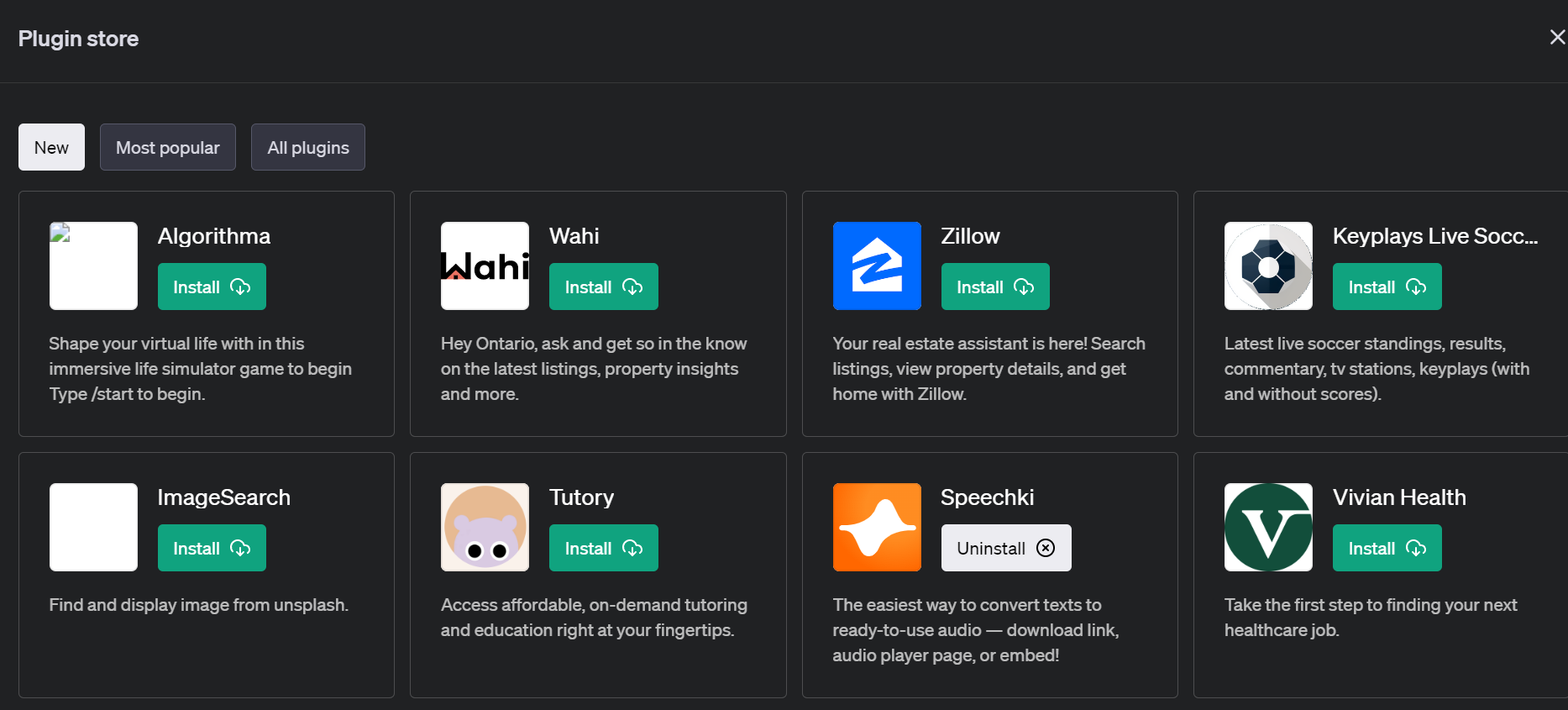Install the Zillow plugin
The image size is (1568, 710).
(995, 287)
